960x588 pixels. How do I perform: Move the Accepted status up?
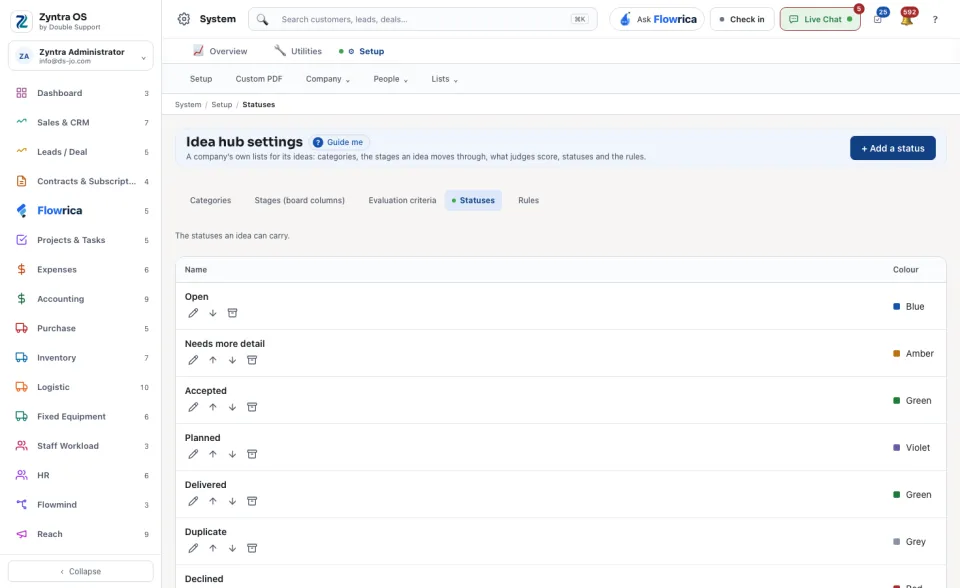click(212, 407)
